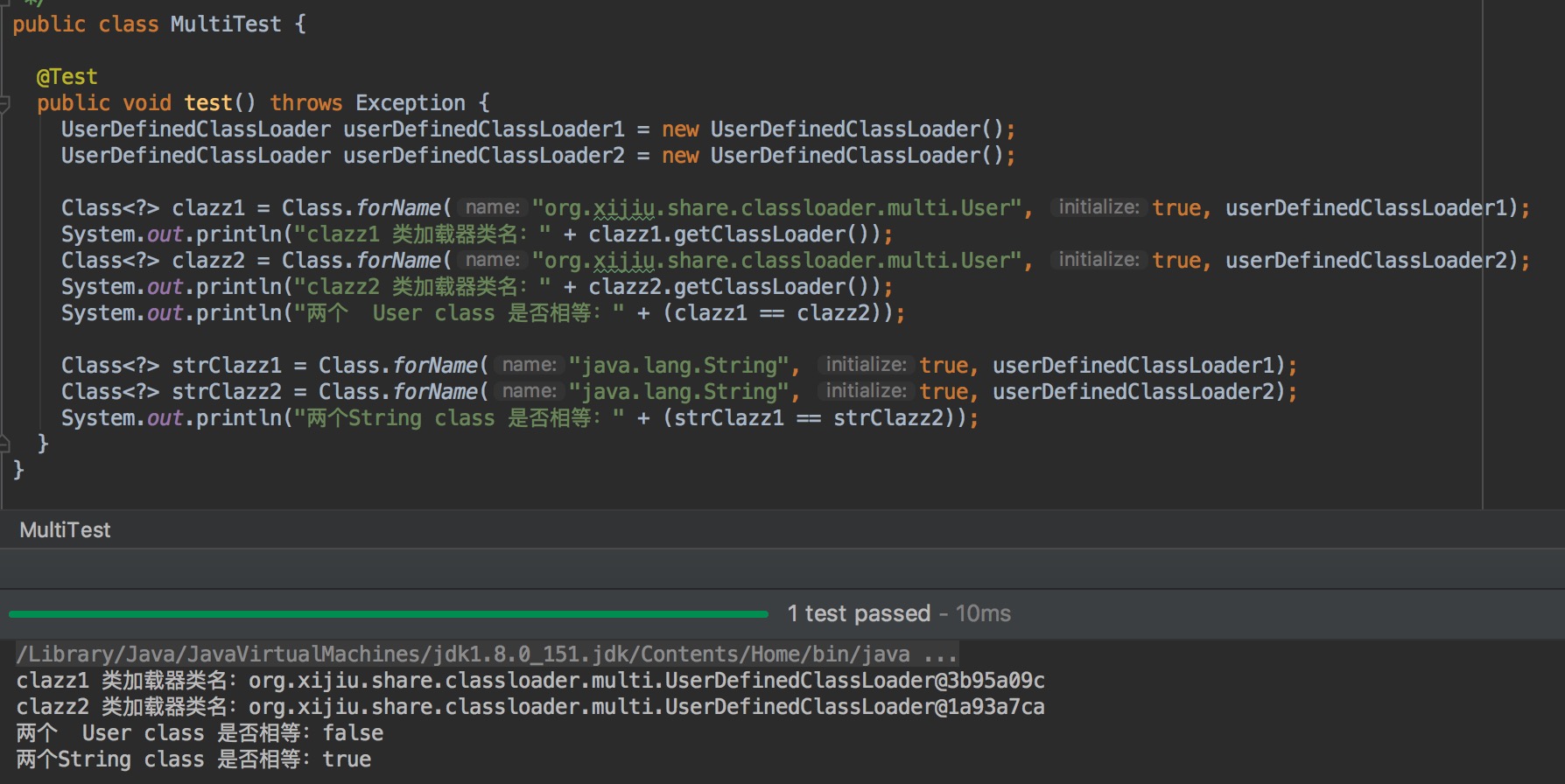Click the @Test annotation
The height and width of the screenshot is (784, 1565).
(67, 77)
